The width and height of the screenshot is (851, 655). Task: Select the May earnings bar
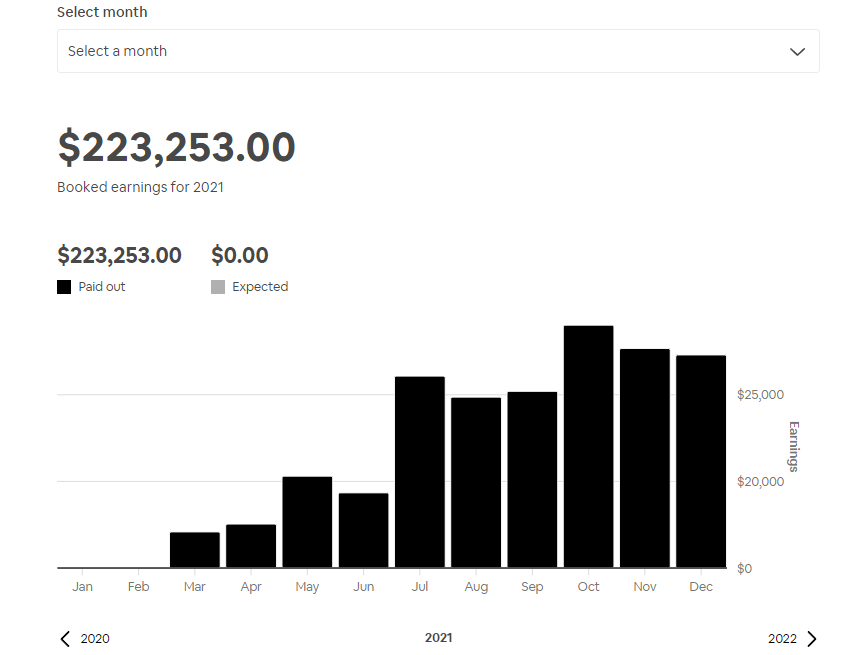coord(307,522)
